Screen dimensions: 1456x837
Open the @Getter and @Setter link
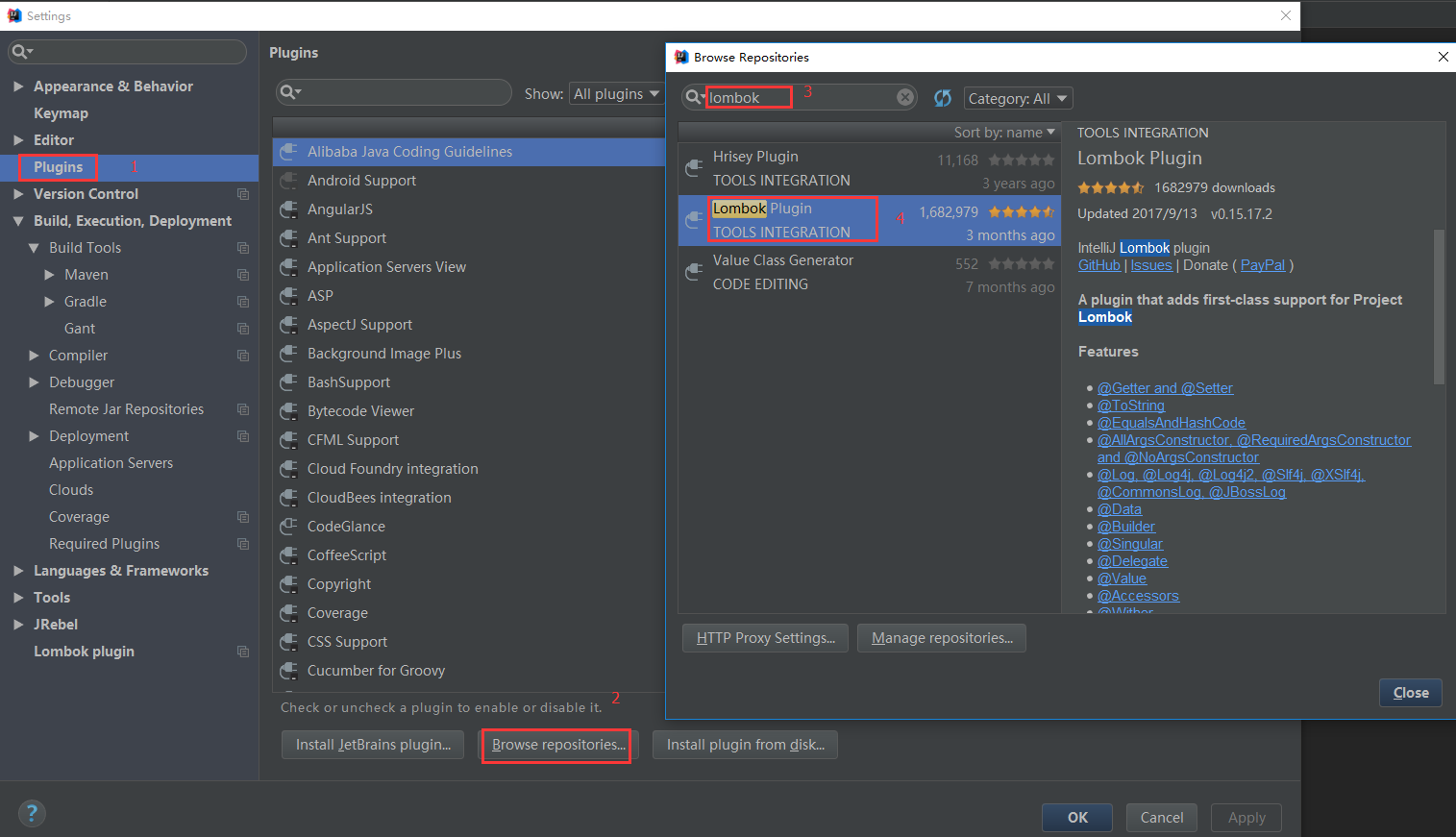point(1165,388)
